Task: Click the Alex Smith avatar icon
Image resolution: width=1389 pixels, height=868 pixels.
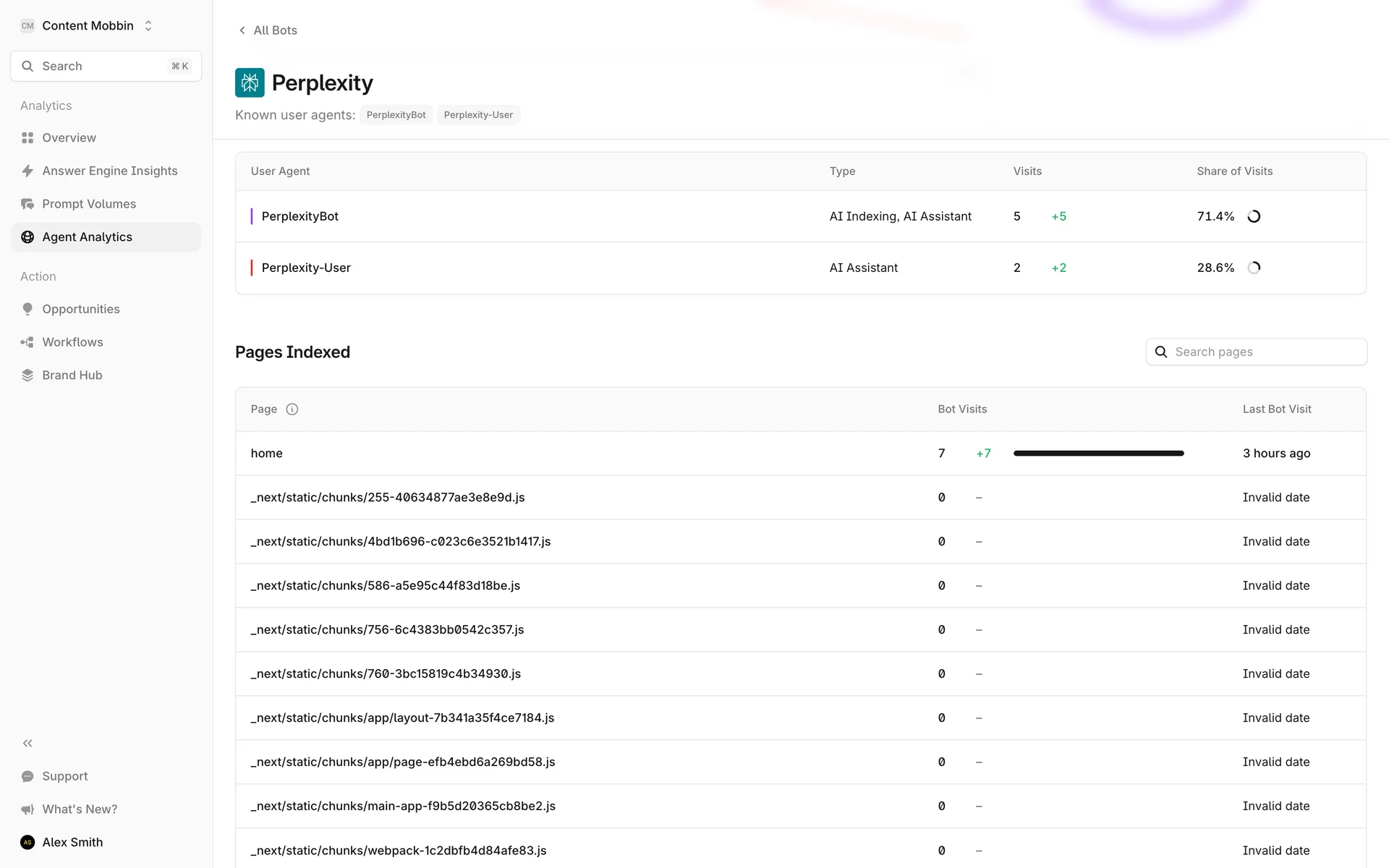Action: coord(27,842)
